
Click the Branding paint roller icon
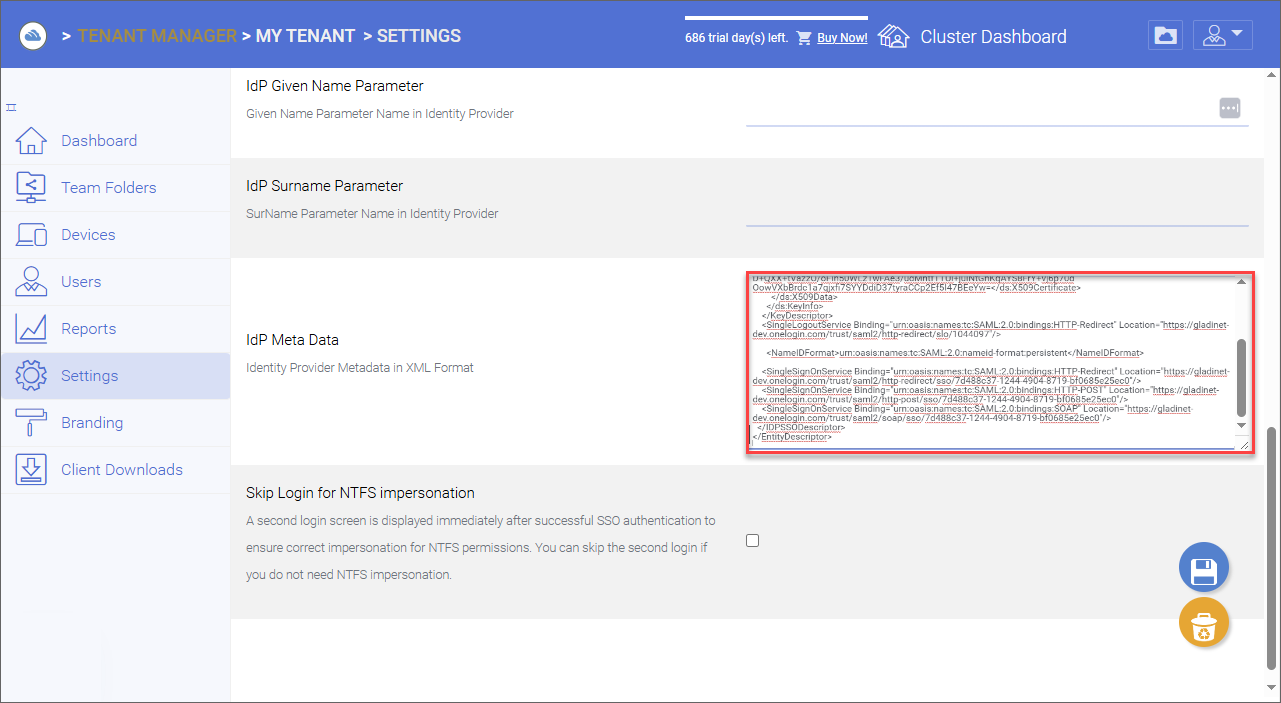click(x=32, y=423)
